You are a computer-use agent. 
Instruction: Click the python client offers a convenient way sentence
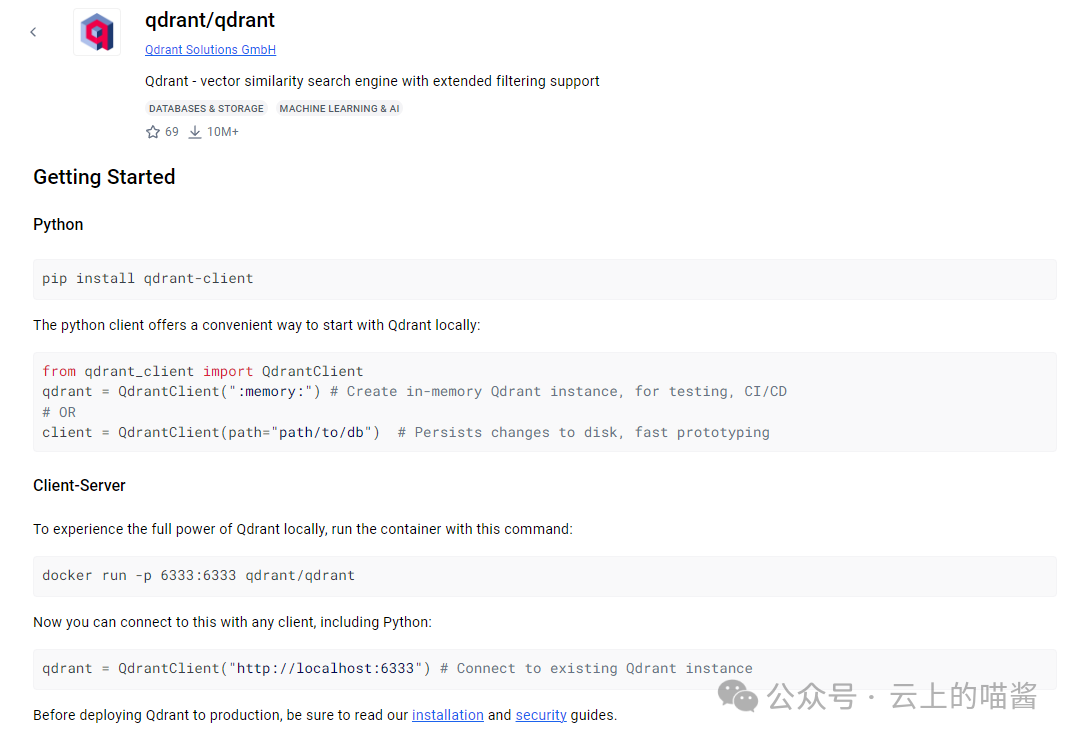pyautogui.click(x=257, y=325)
